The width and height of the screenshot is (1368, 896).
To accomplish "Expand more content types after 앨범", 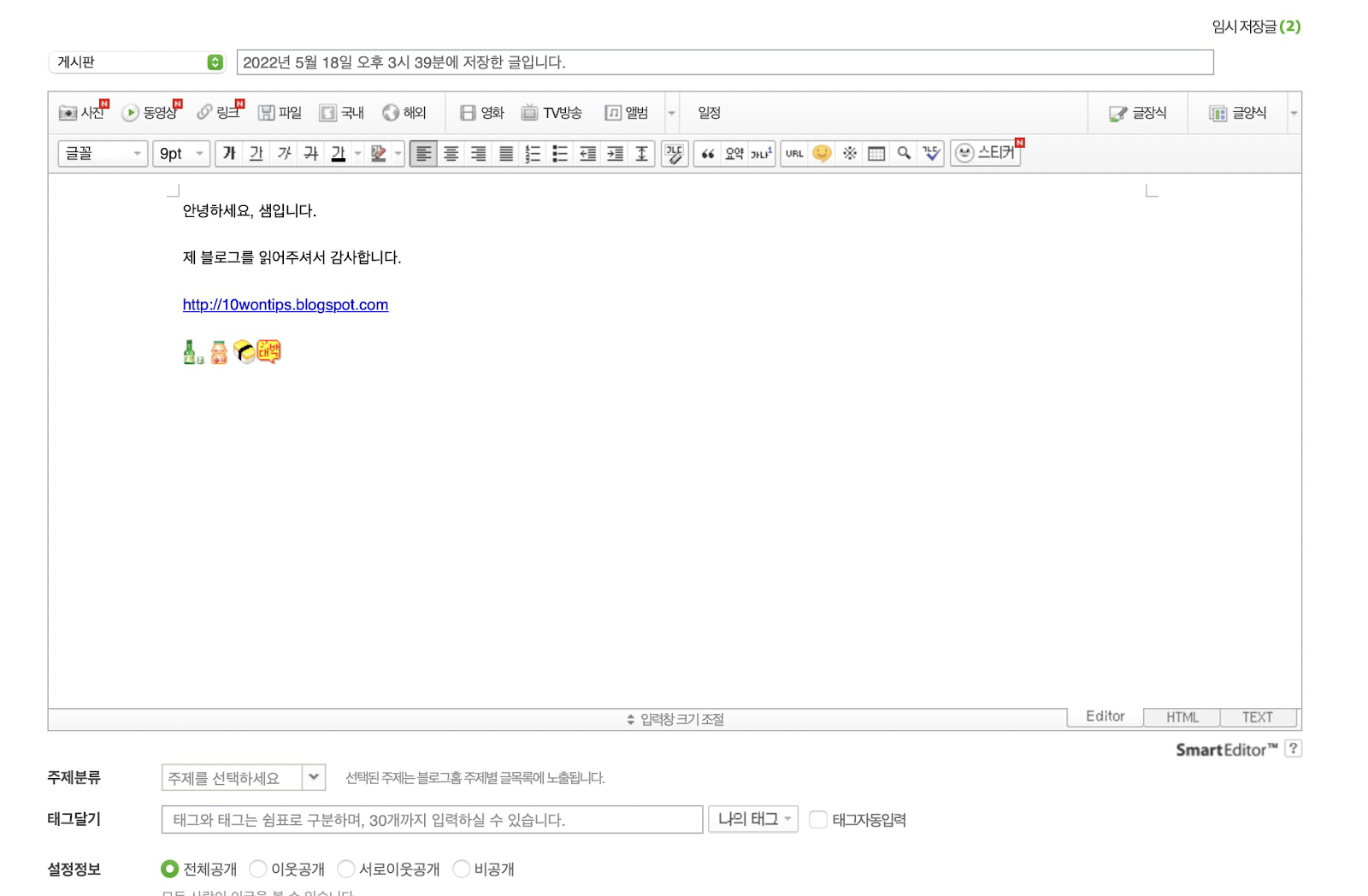I will click(x=671, y=113).
